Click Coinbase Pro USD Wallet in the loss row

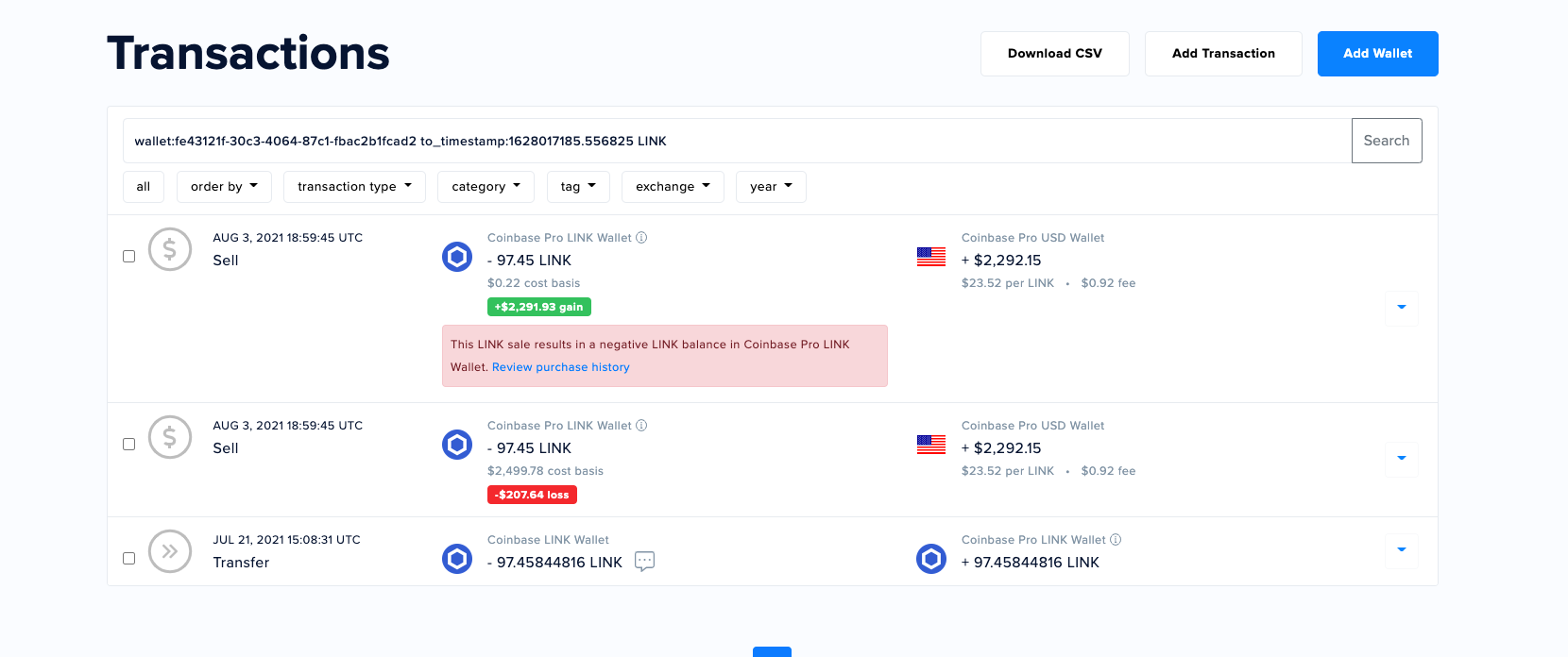point(1032,426)
